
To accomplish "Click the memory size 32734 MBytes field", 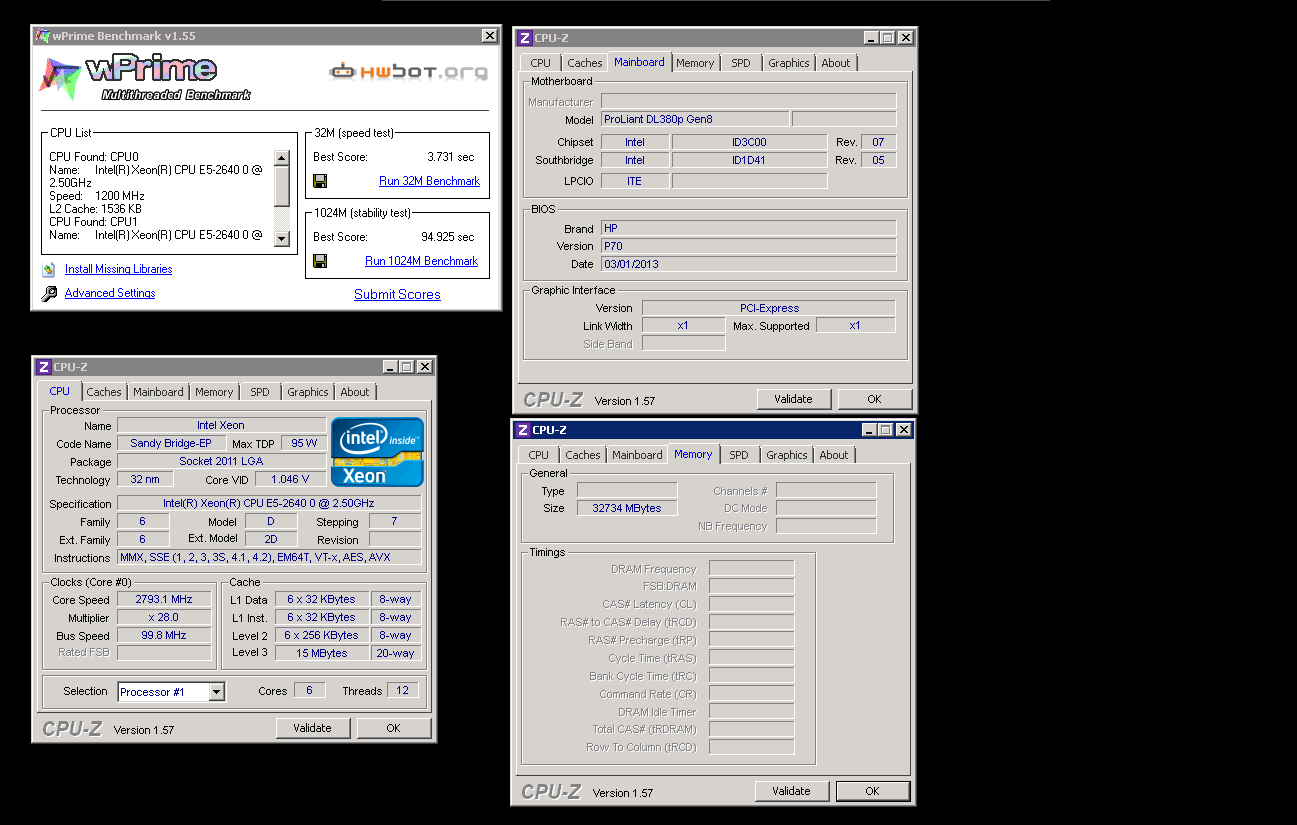I will click(x=627, y=508).
